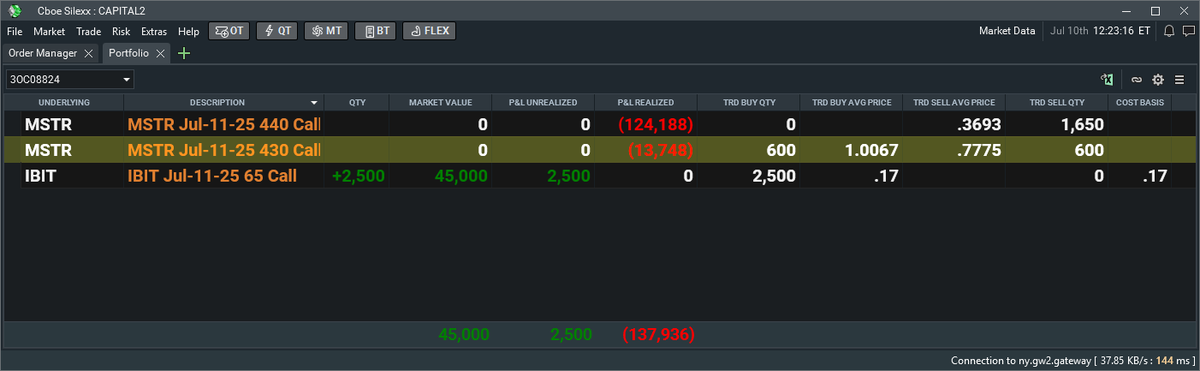This screenshot has height=371, width=1200.
Task: Export portfolio to Excel icon
Action: coord(1107,79)
